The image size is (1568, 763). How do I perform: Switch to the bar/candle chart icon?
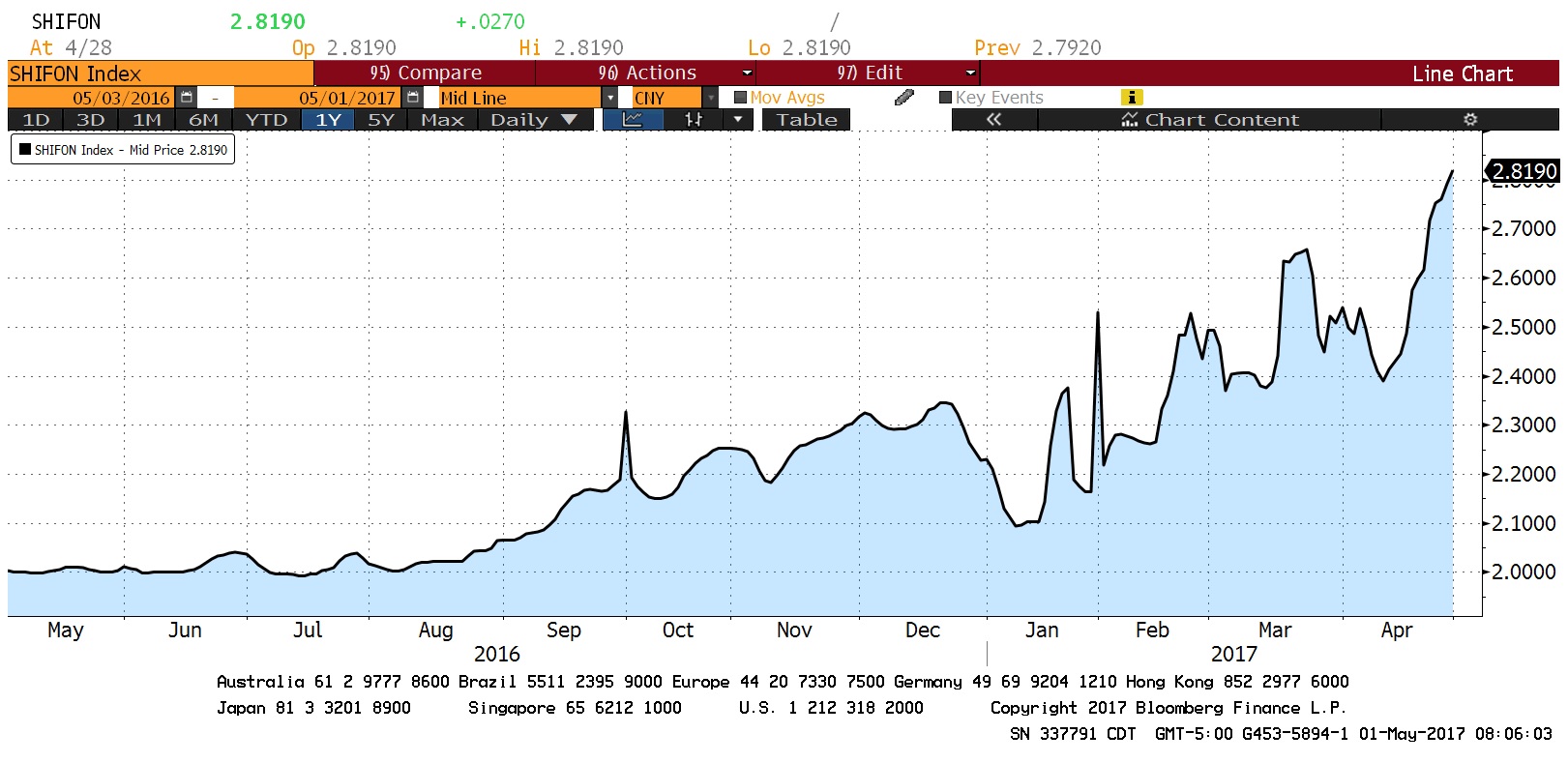694,120
